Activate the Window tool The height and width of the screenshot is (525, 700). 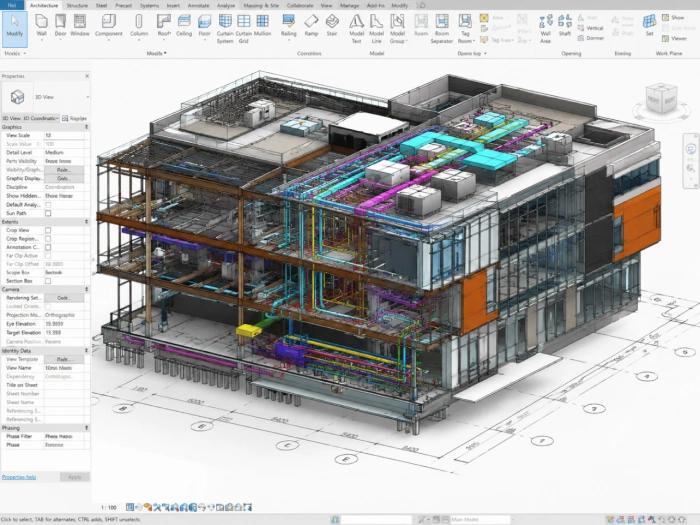80,25
